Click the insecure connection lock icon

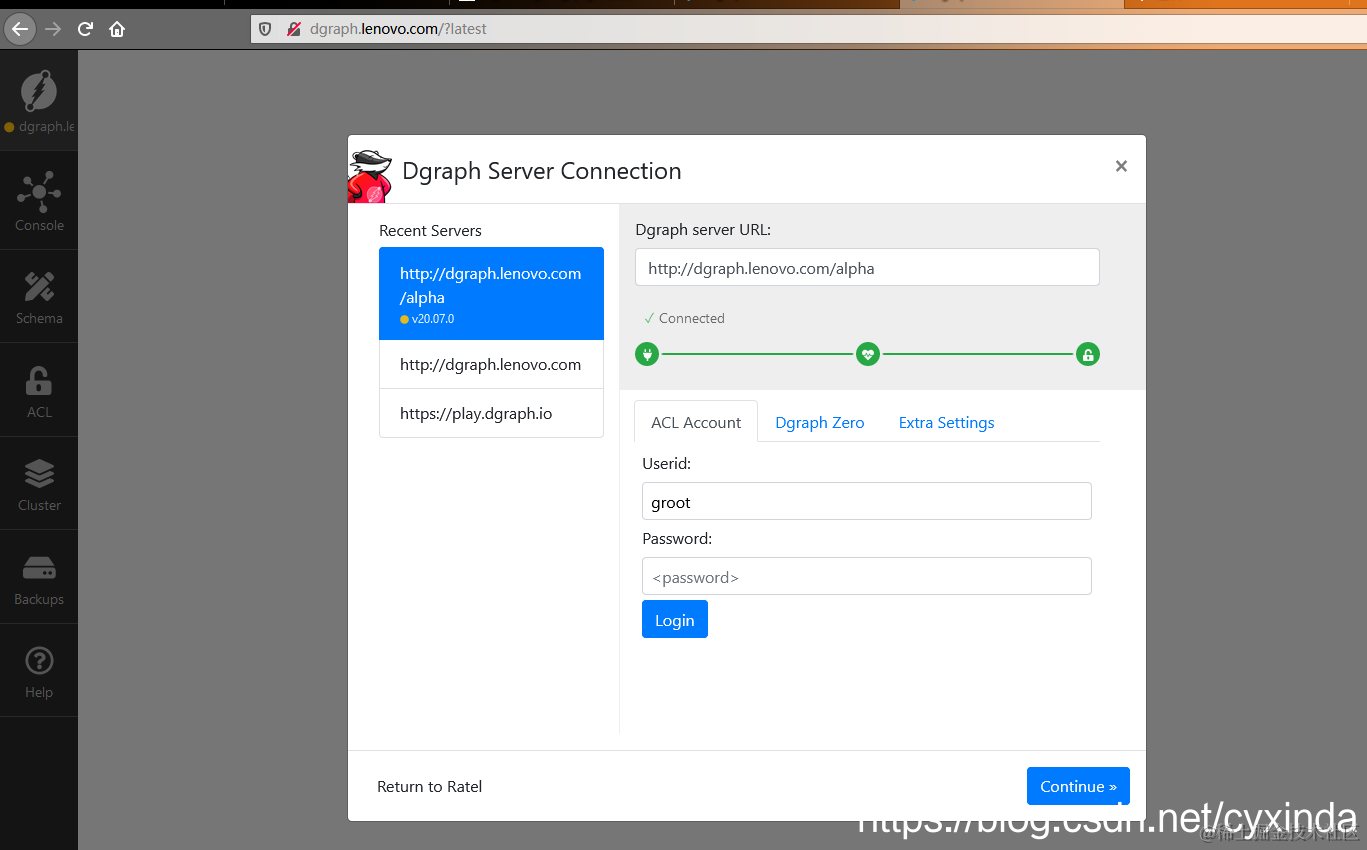pyautogui.click(x=294, y=29)
